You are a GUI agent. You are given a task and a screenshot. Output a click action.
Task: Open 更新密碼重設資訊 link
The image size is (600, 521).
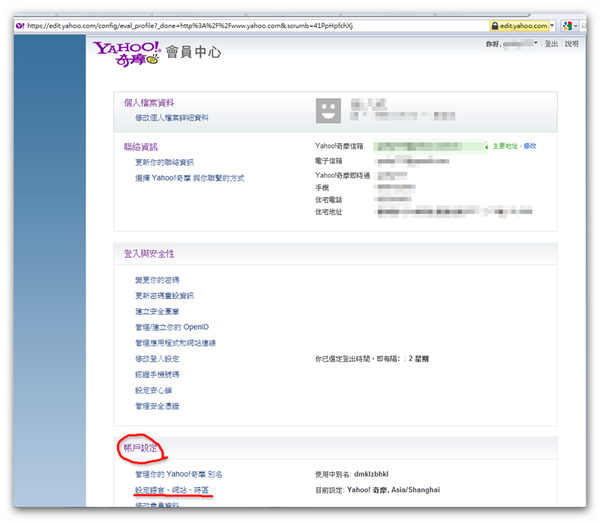tap(165, 296)
